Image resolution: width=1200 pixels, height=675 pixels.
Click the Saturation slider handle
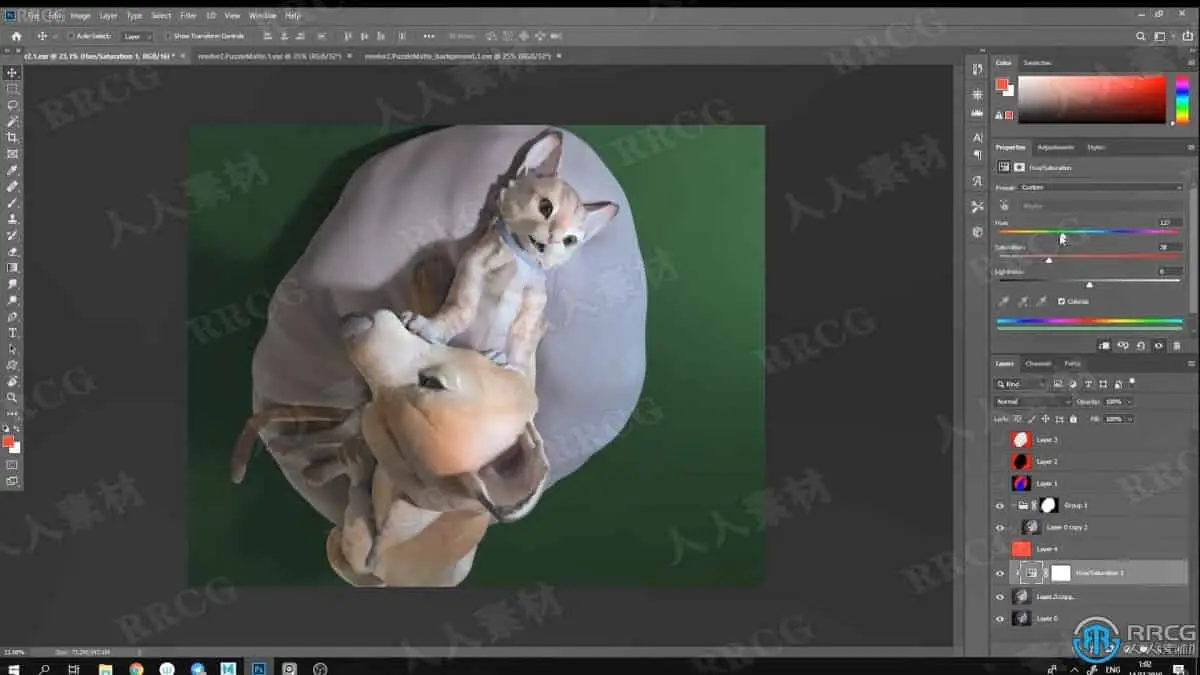(x=1048, y=260)
